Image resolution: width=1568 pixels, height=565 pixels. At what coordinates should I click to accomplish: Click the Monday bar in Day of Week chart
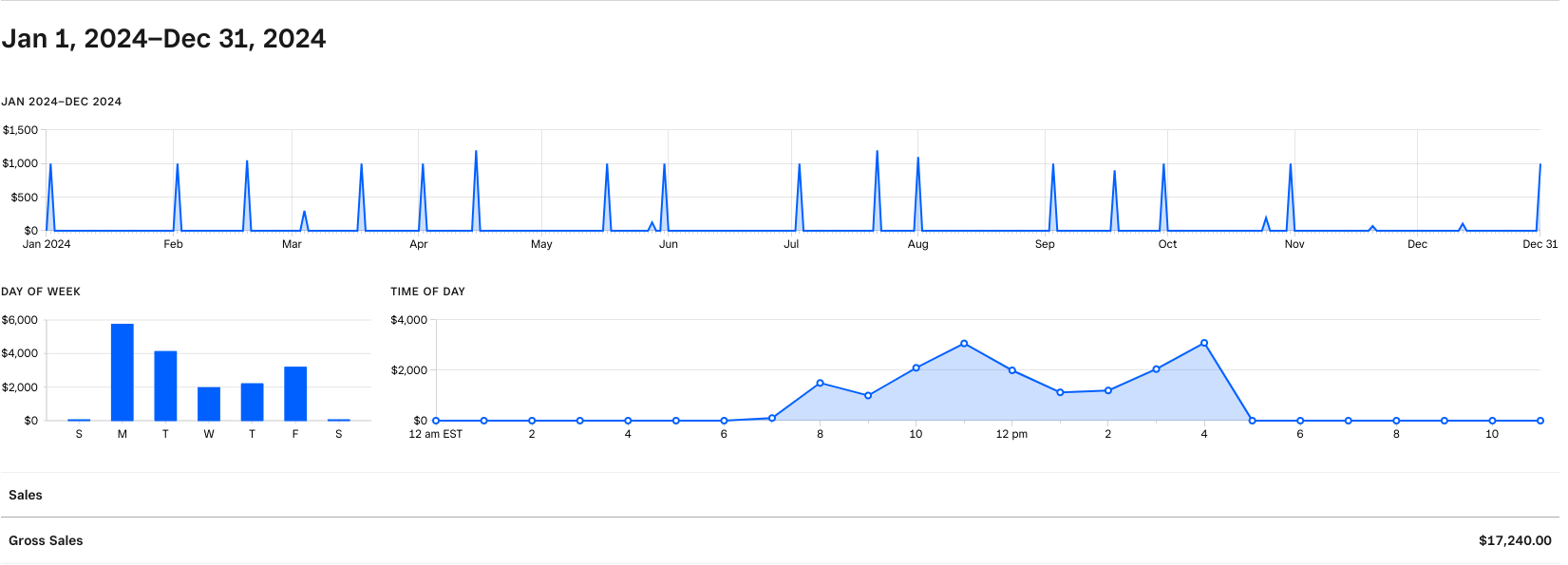coord(123,372)
